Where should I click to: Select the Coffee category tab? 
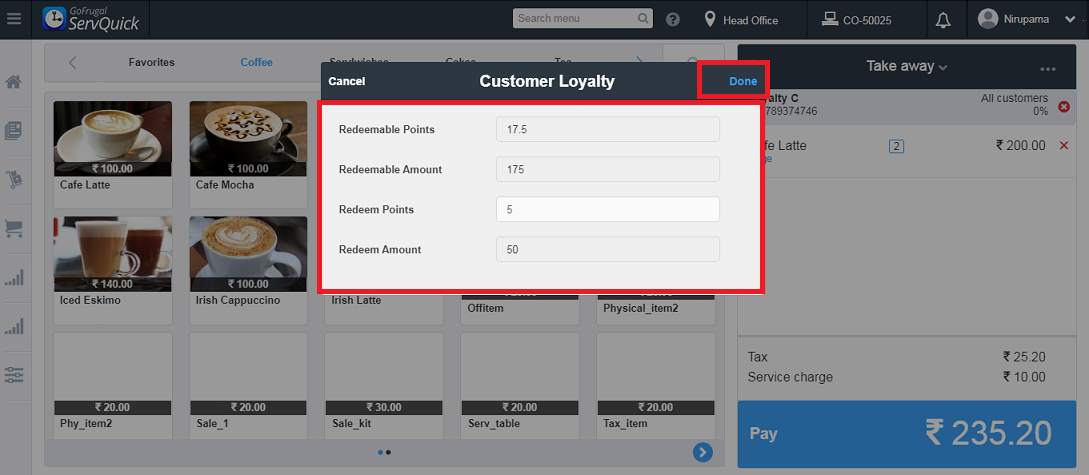pyautogui.click(x=256, y=62)
